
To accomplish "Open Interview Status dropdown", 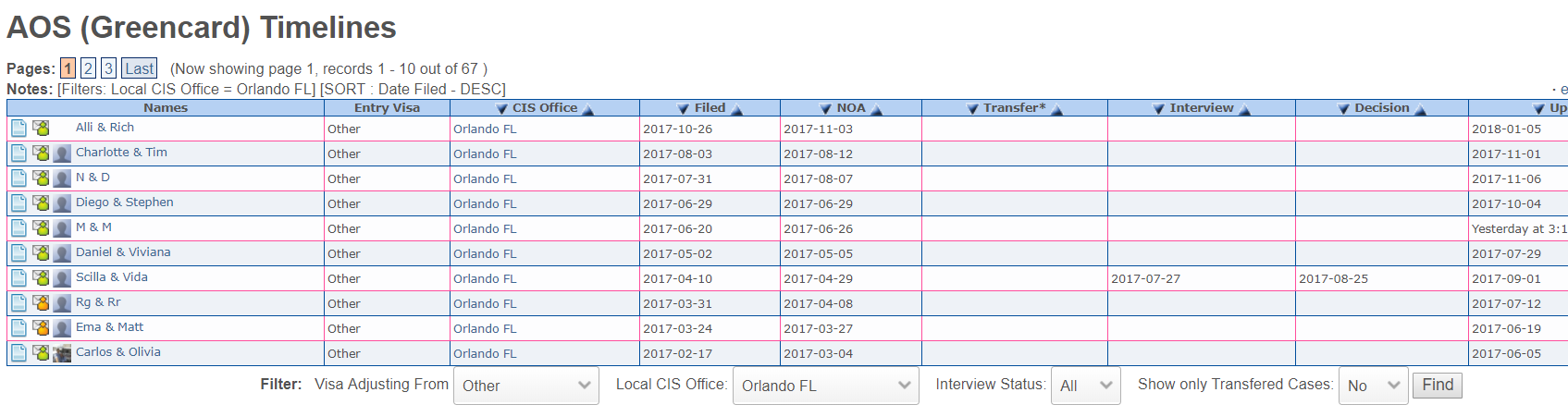I will [1085, 386].
